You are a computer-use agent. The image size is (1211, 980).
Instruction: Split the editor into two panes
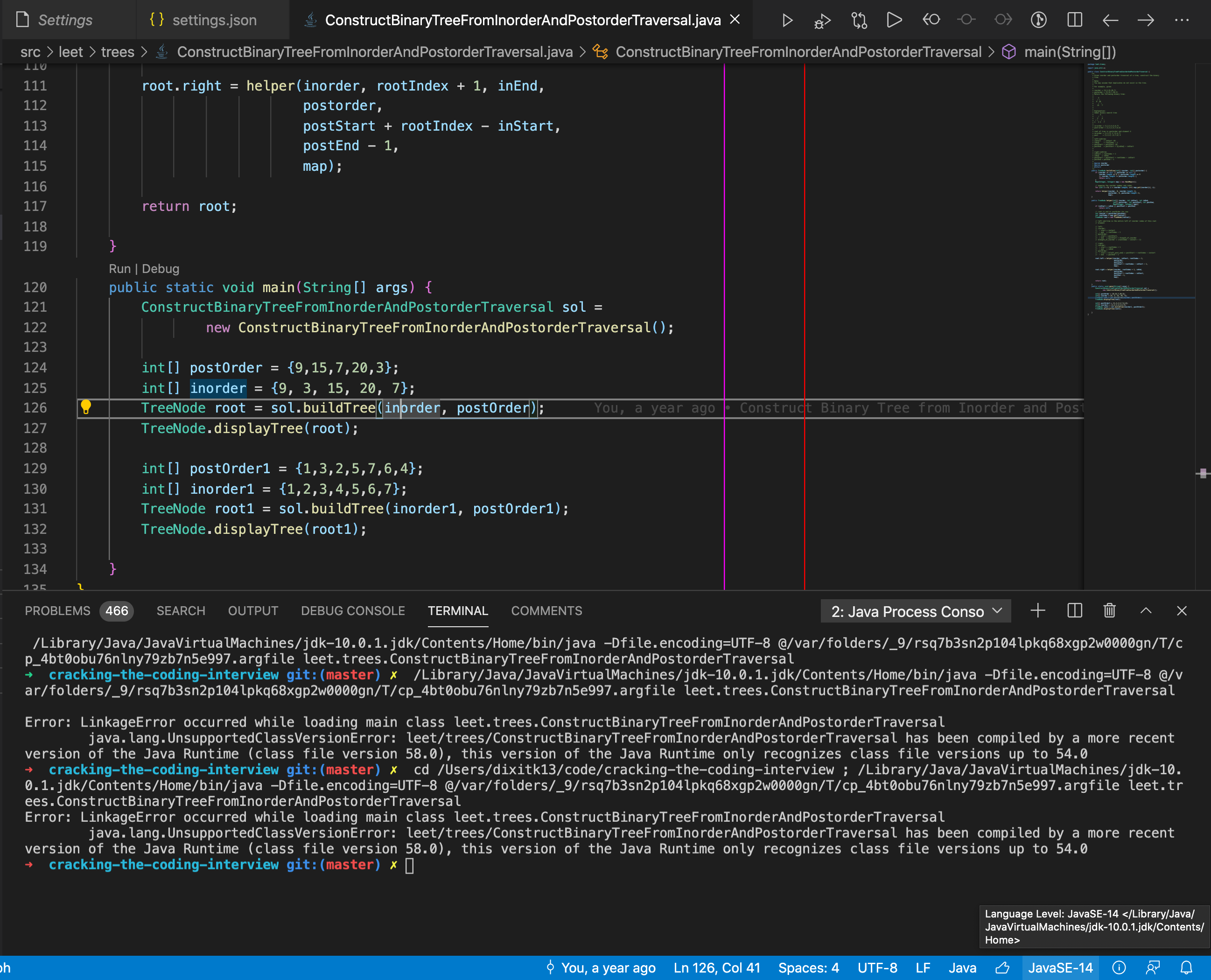tap(1074, 20)
